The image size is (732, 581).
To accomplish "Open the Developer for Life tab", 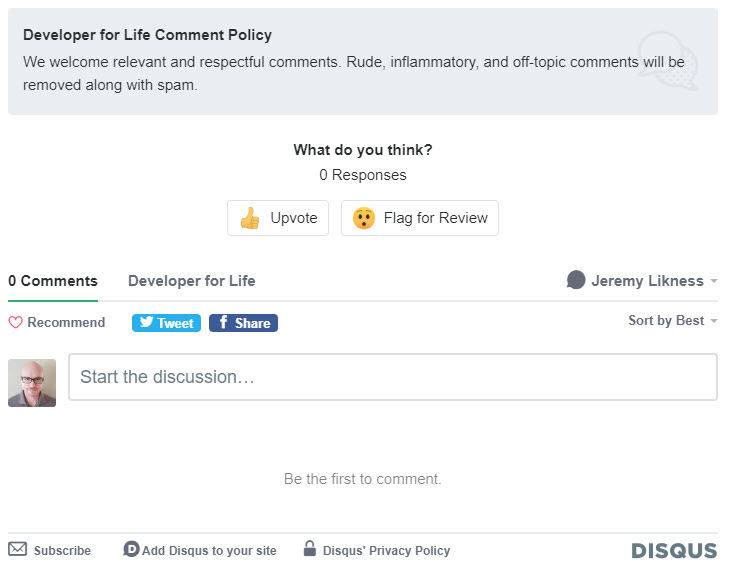I will click(191, 281).
